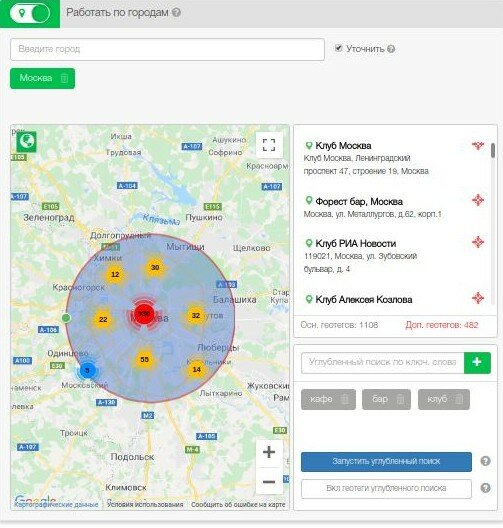Locate Форест бар with its target icon
Viewport: 503px width, 528px height.
point(478,200)
